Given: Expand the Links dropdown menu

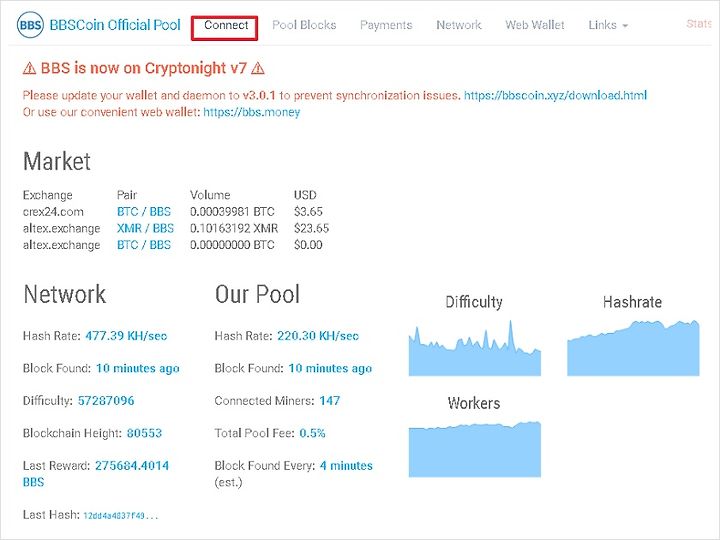Looking at the screenshot, I should pos(608,25).
